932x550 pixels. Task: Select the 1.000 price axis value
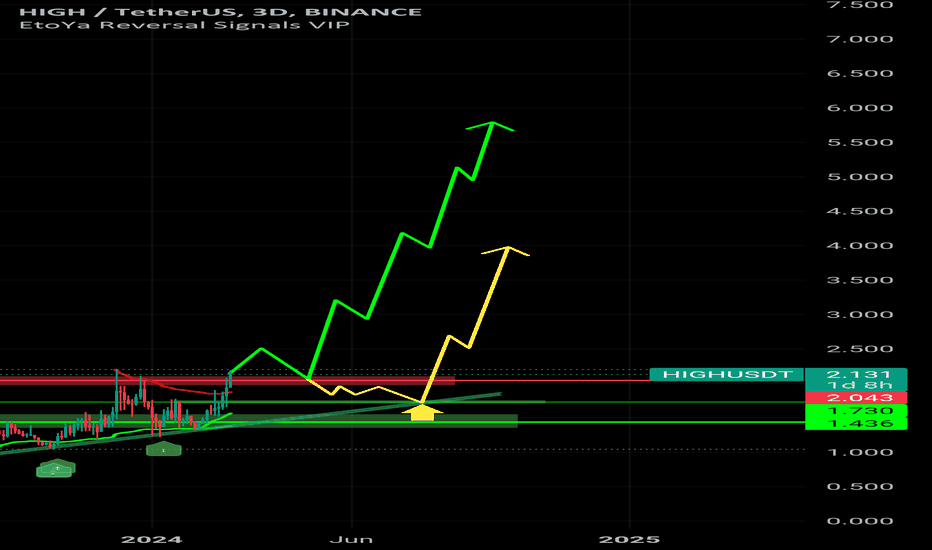(859, 452)
